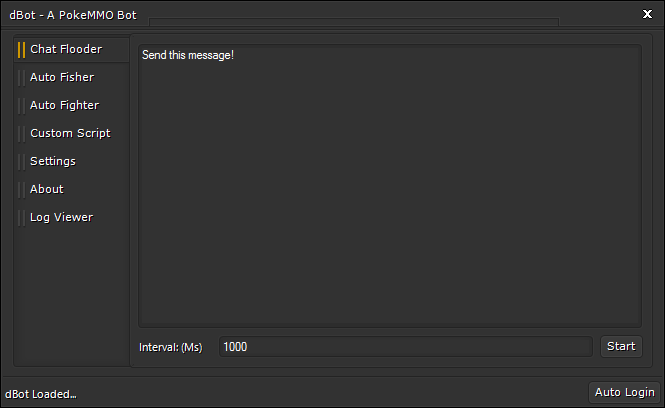Open the Log Viewer tab
This screenshot has height=408, width=665.
pyautogui.click(x=61, y=217)
